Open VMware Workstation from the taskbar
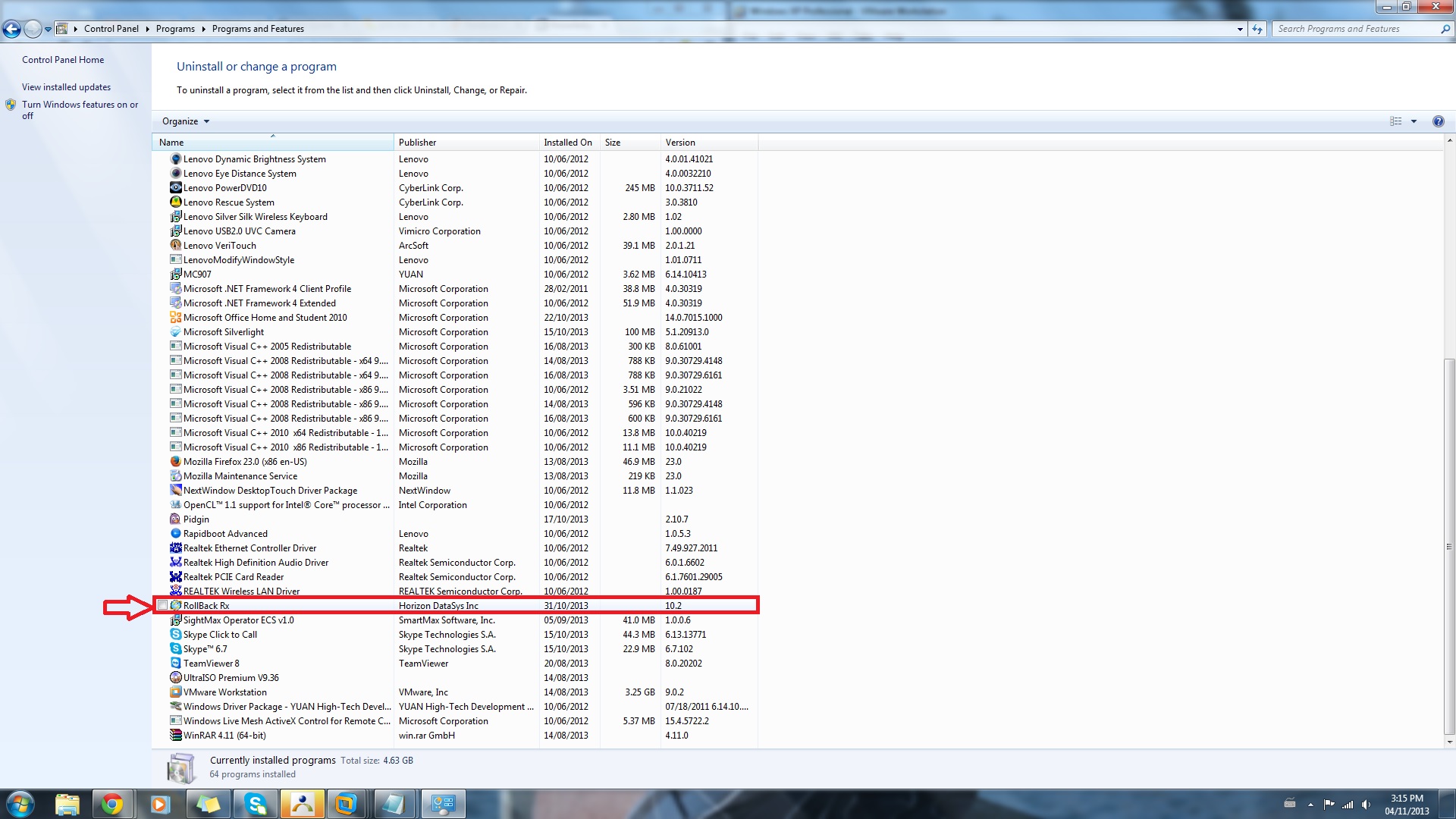Viewport: 1456px width, 819px height. point(346,804)
